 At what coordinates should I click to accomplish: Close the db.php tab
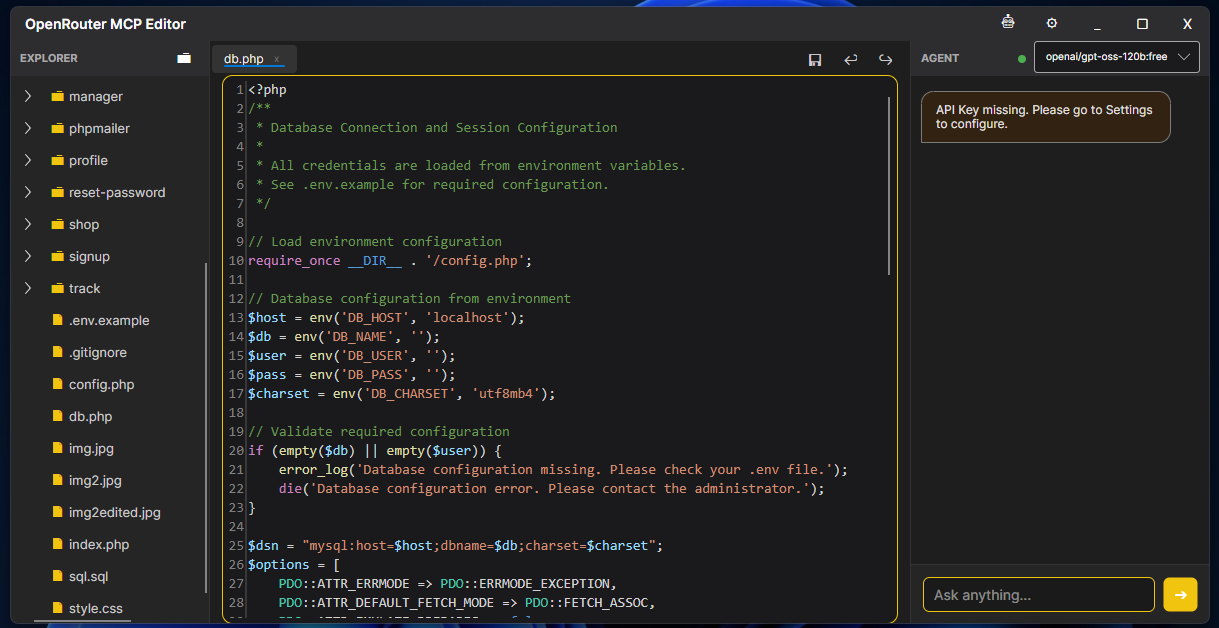pyautogui.click(x=278, y=59)
